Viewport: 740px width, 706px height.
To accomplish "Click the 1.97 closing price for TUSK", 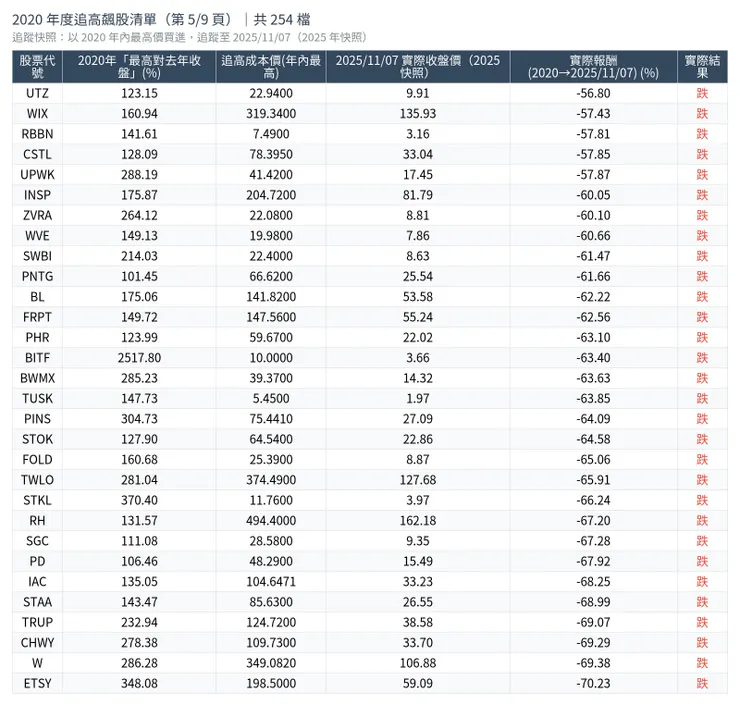I will pyautogui.click(x=418, y=398).
